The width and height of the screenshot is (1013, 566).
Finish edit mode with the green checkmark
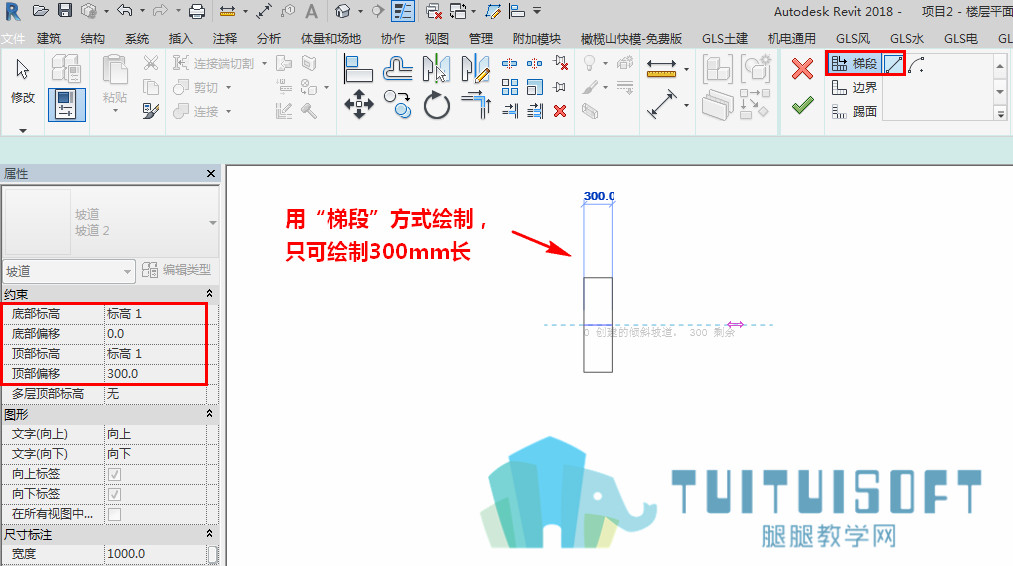point(802,105)
